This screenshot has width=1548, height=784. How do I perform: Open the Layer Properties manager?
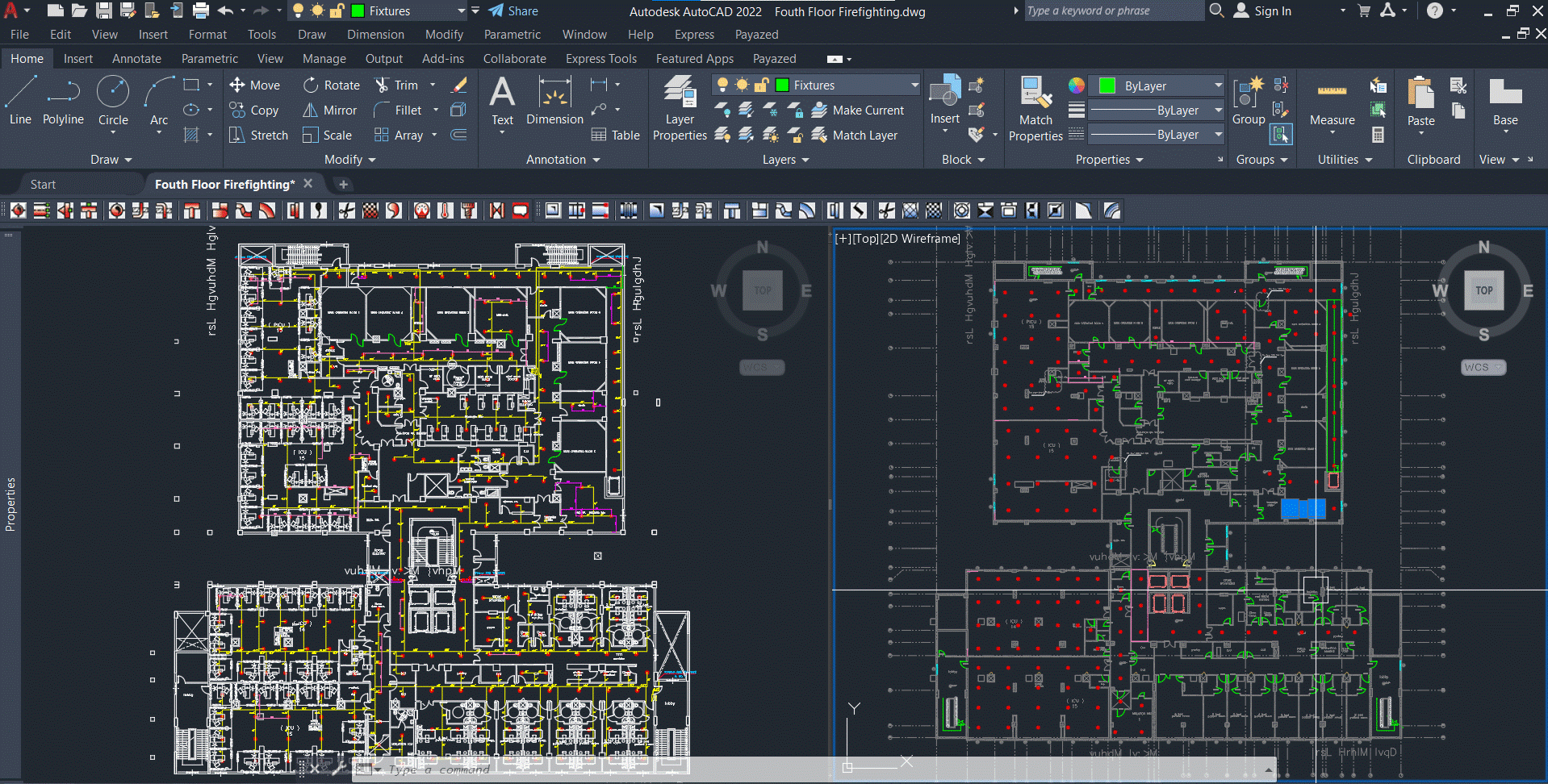tap(680, 108)
